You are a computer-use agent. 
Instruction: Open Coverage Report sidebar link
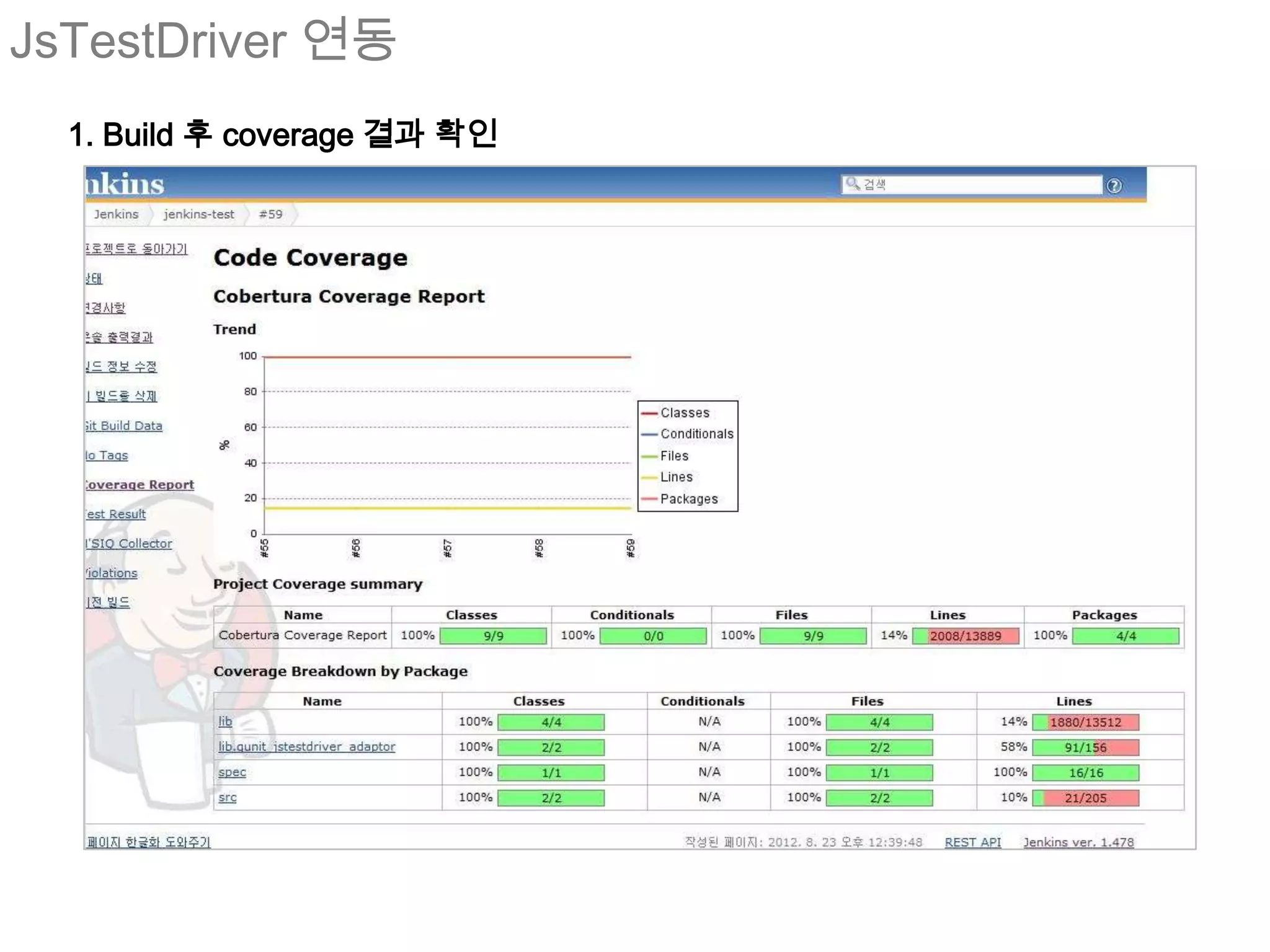[x=140, y=485]
